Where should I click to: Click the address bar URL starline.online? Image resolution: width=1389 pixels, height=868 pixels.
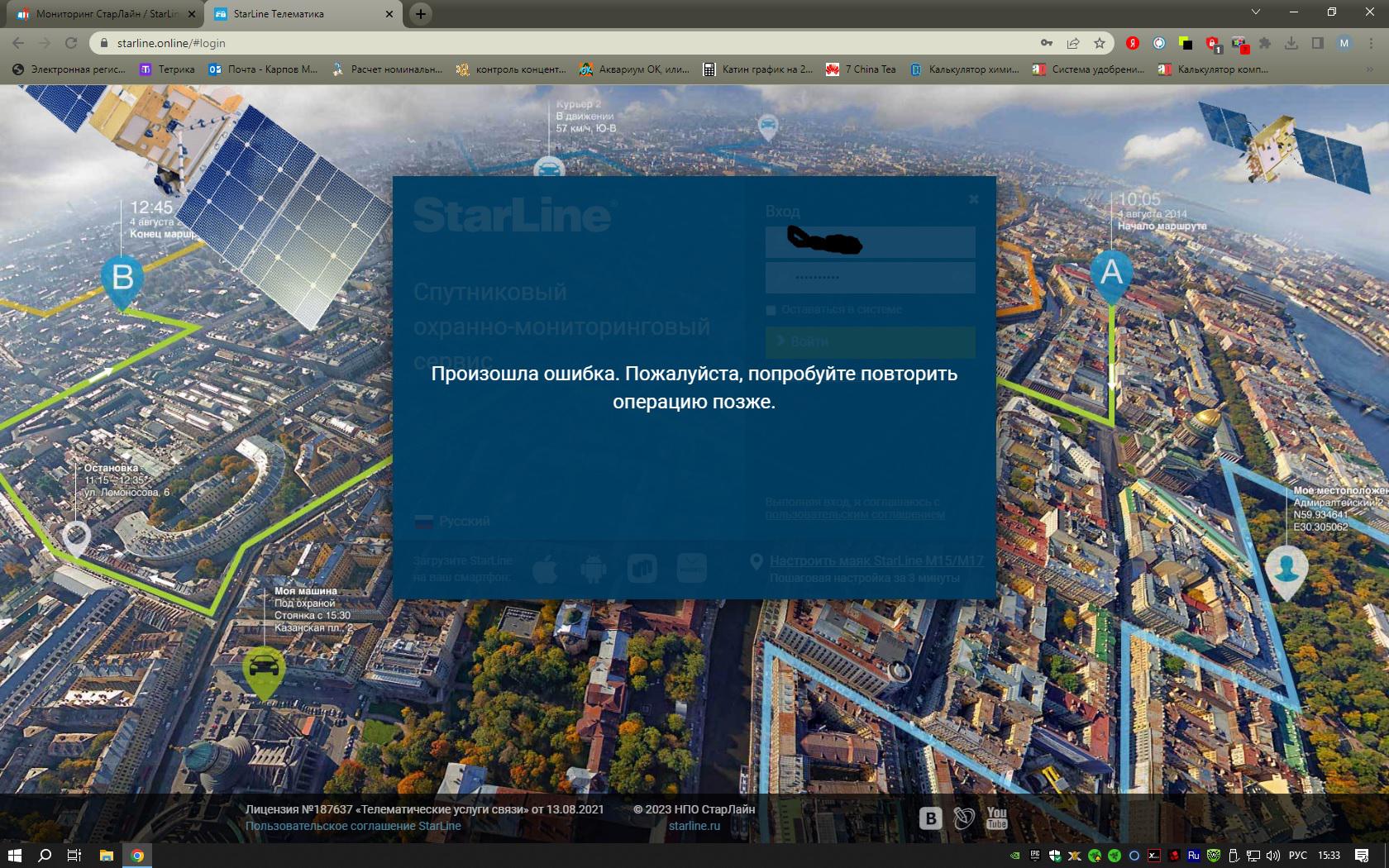pyautogui.click(x=171, y=43)
